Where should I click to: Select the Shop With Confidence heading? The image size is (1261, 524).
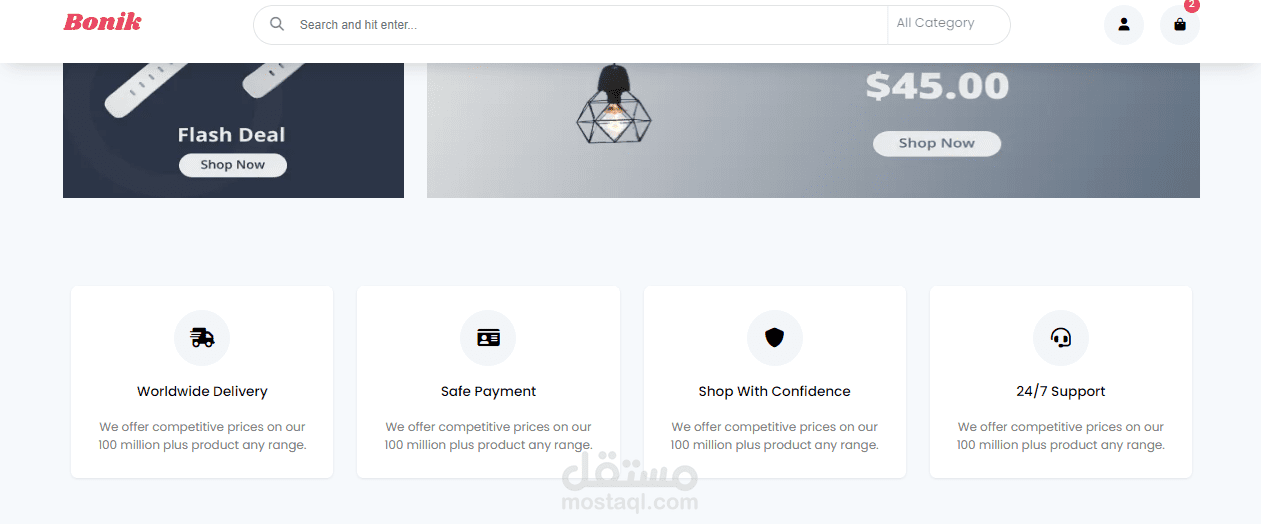(x=775, y=391)
